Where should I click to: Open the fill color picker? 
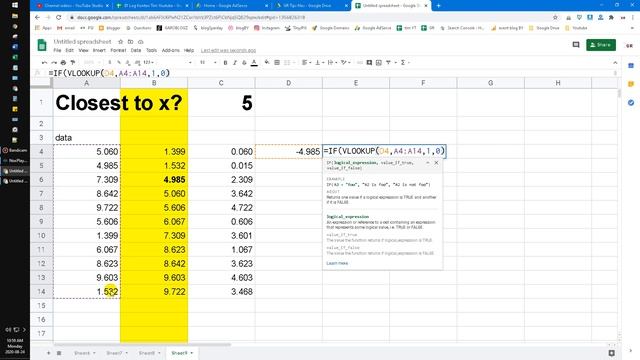[267, 62]
